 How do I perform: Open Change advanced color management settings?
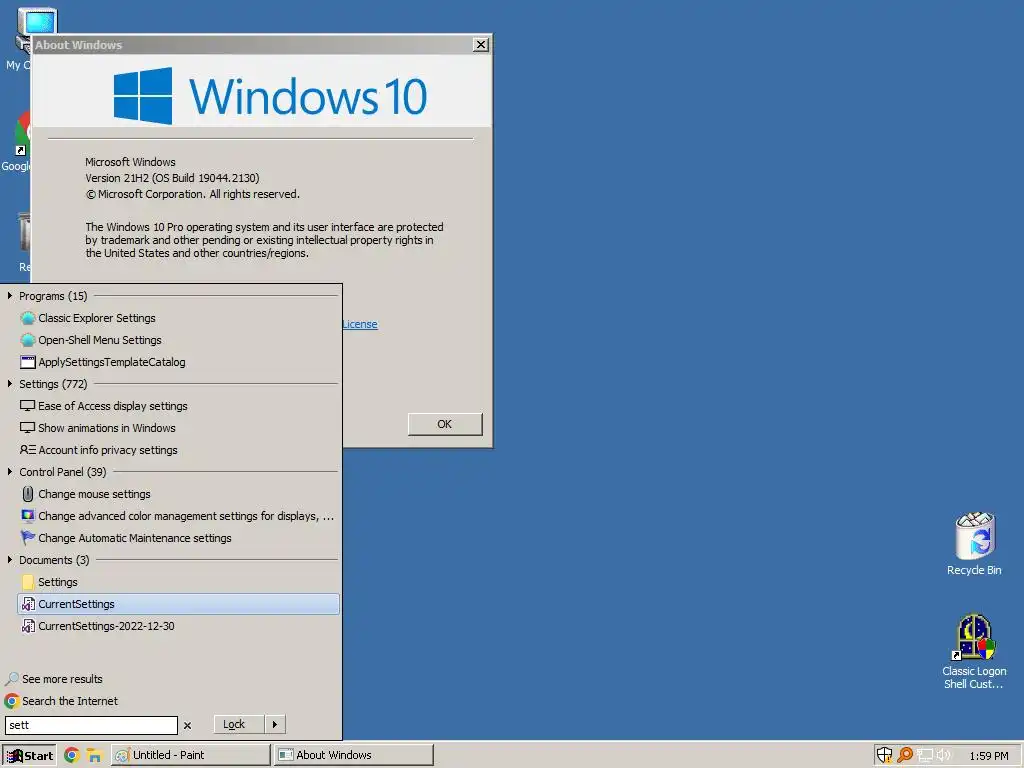pos(178,516)
